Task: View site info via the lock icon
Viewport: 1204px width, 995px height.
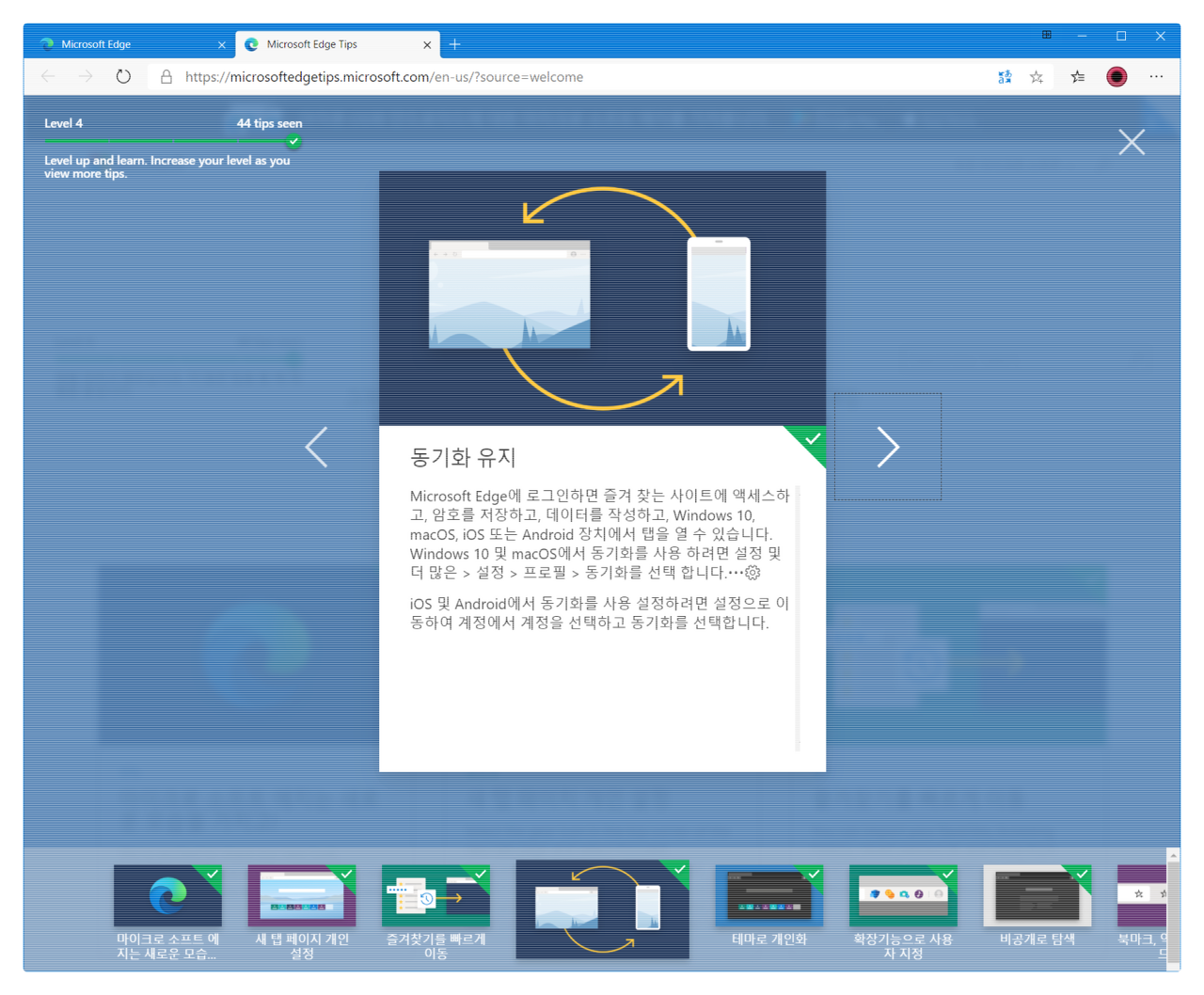Action: [166, 77]
